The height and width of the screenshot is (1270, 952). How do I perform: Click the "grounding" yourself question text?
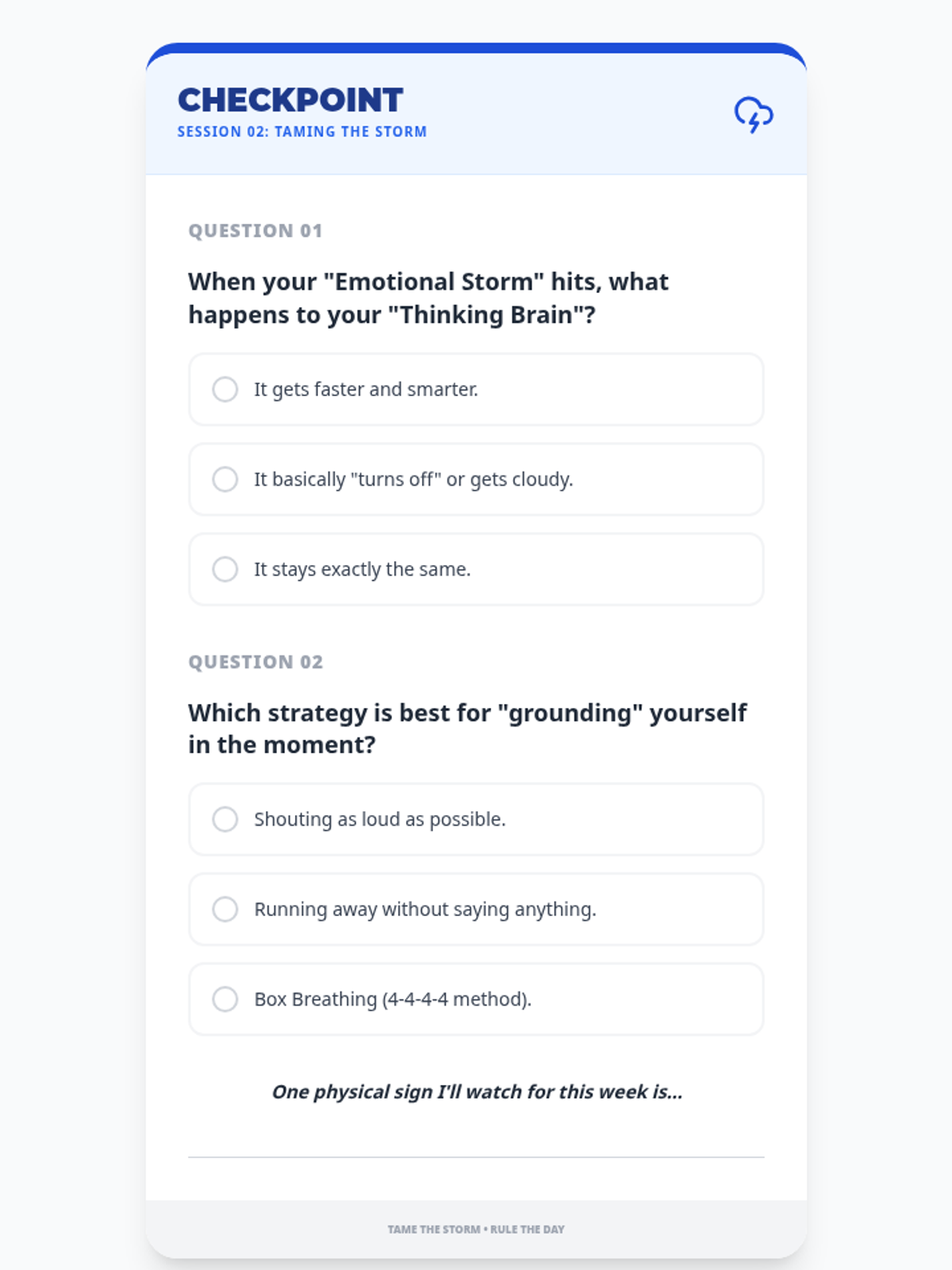coord(467,729)
